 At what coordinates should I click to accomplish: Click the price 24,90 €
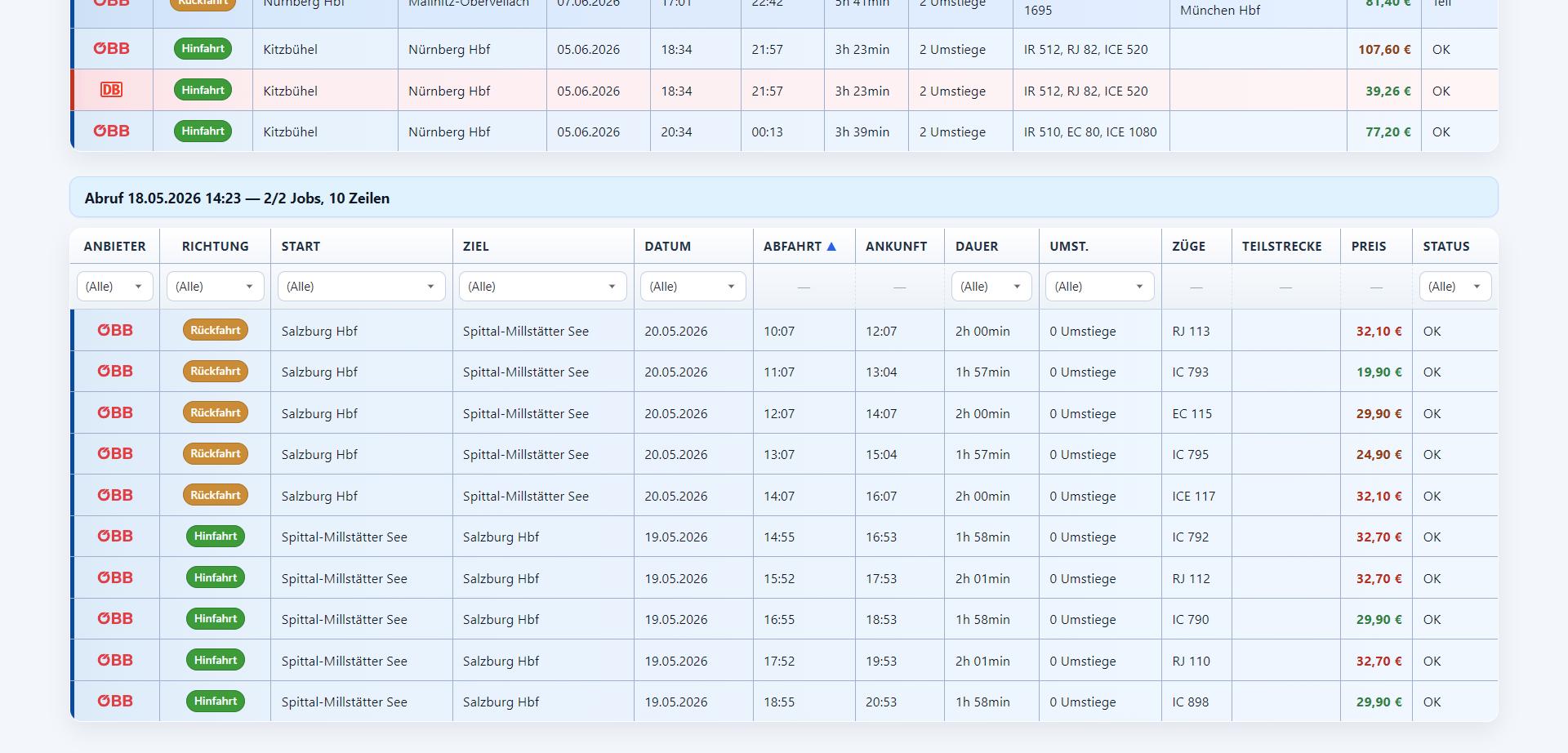[1379, 455]
